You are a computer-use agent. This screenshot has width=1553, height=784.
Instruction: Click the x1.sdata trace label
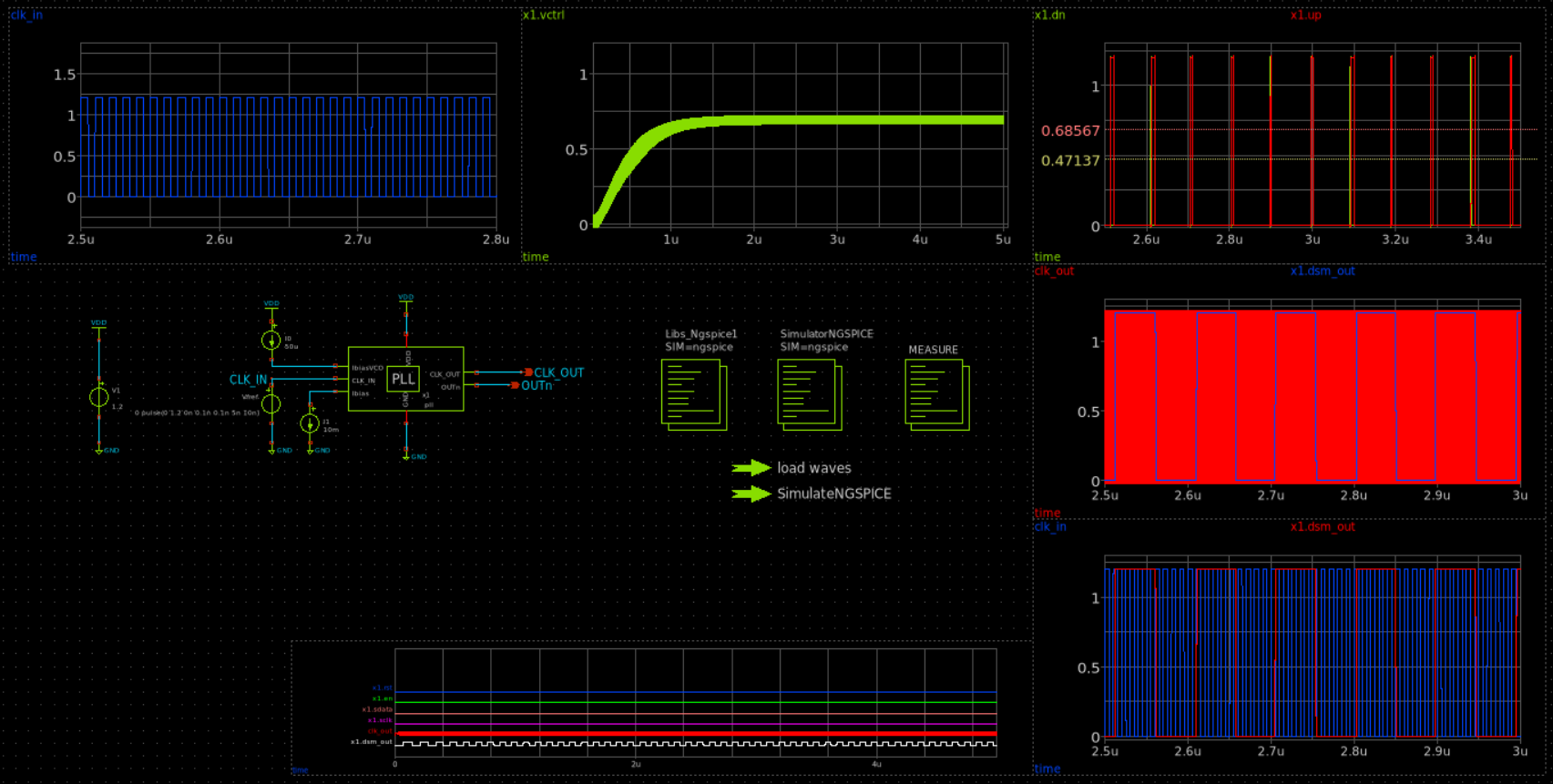click(x=377, y=709)
